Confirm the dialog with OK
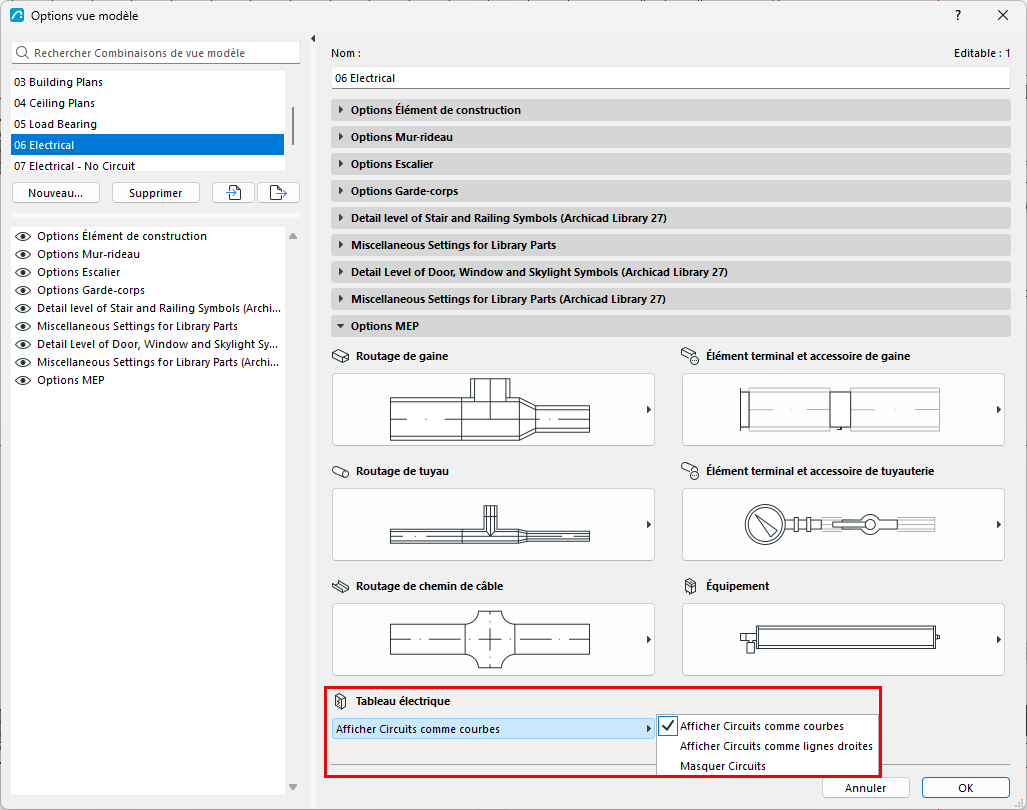The height and width of the screenshot is (810, 1027). pyautogui.click(x=965, y=788)
